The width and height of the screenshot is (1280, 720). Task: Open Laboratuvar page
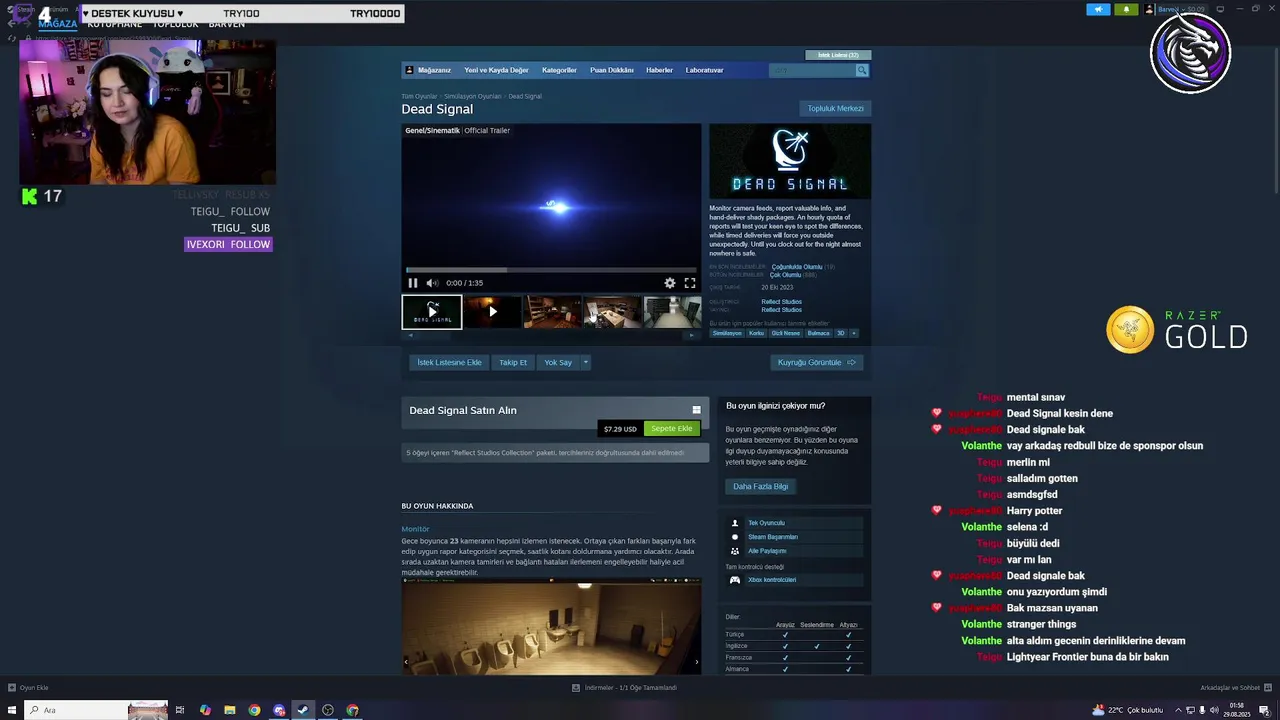point(704,70)
